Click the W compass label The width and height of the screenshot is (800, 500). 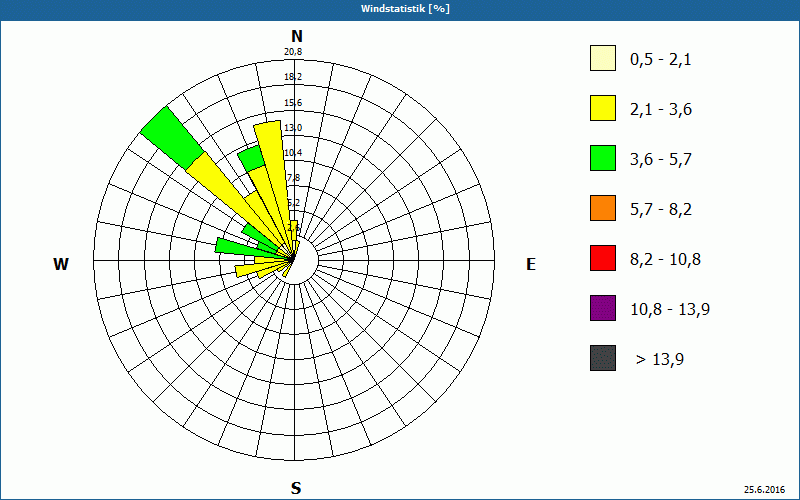(x=61, y=264)
